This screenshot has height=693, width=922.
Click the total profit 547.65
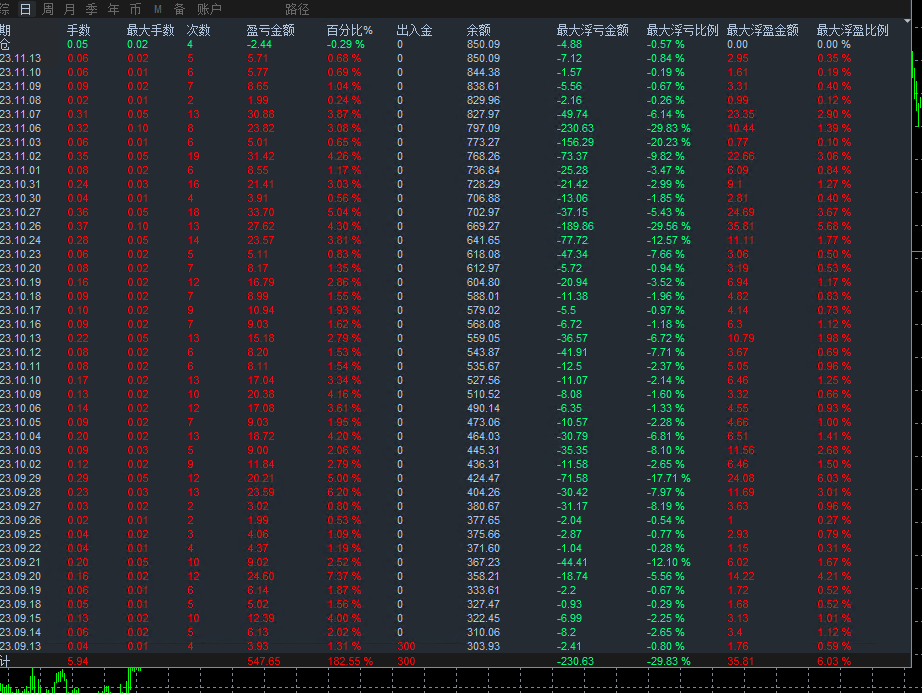264,661
